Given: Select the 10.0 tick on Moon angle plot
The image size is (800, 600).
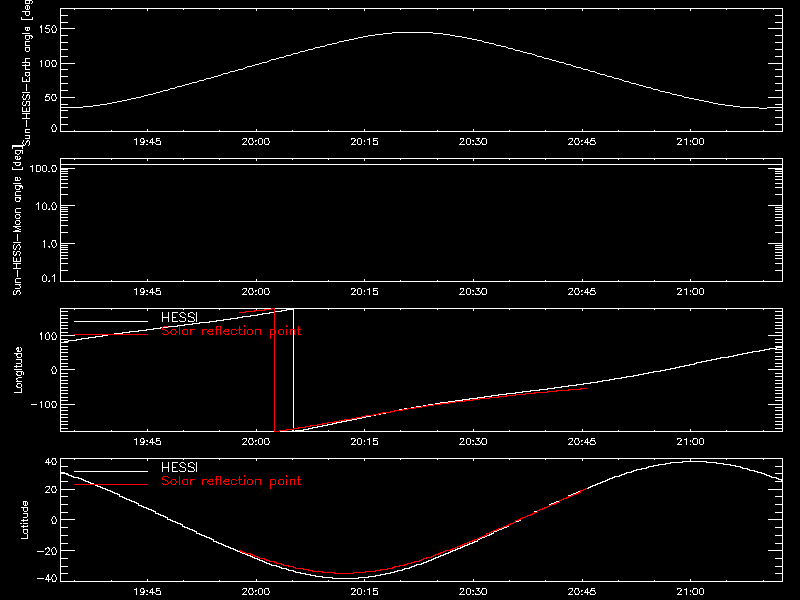Looking at the screenshot, I should tap(46, 207).
